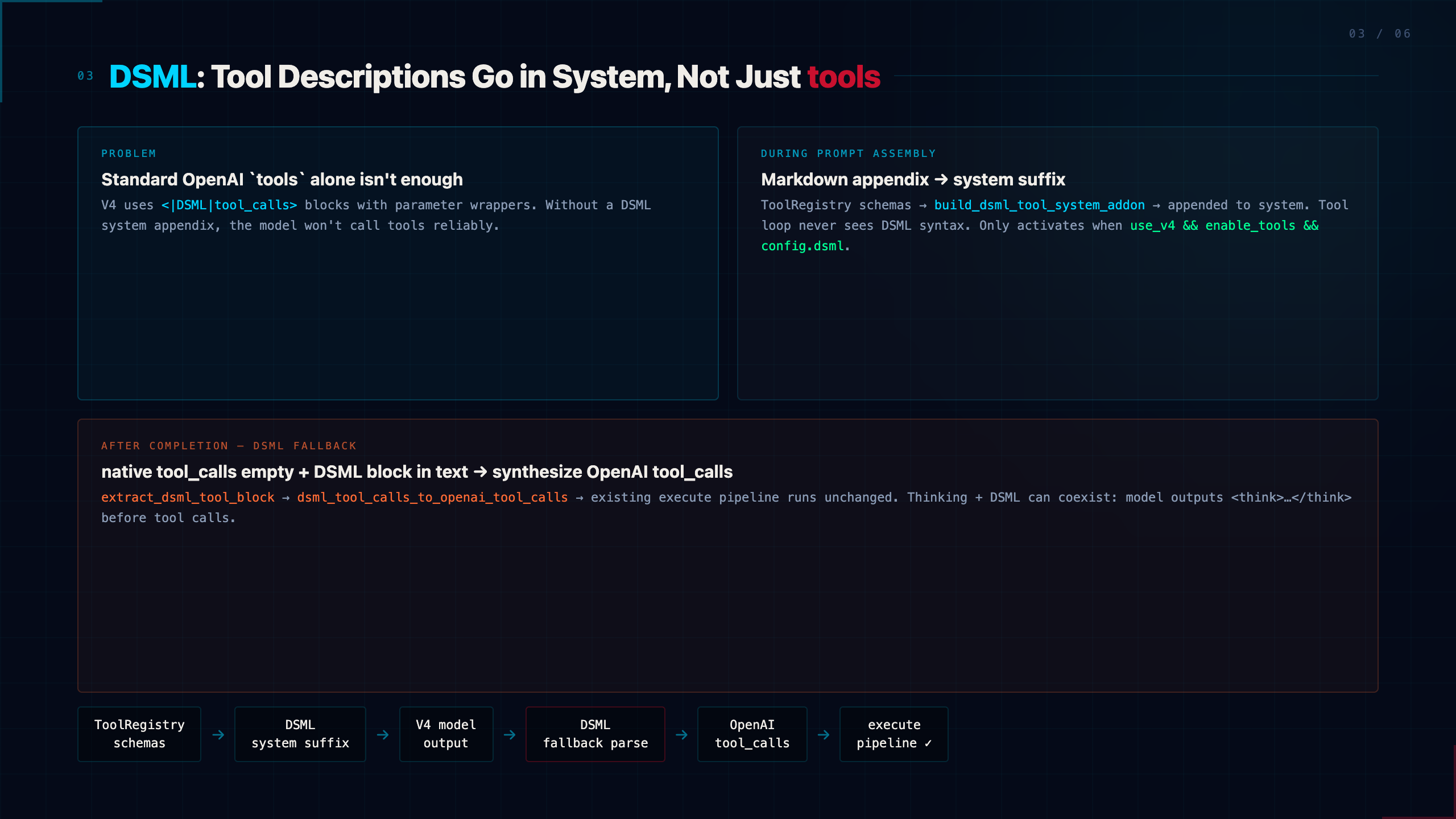The width and height of the screenshot is (1456, 819).
Task: Click heading "Markdown appendix → system suffix"
Action: [x=913, y=180]
